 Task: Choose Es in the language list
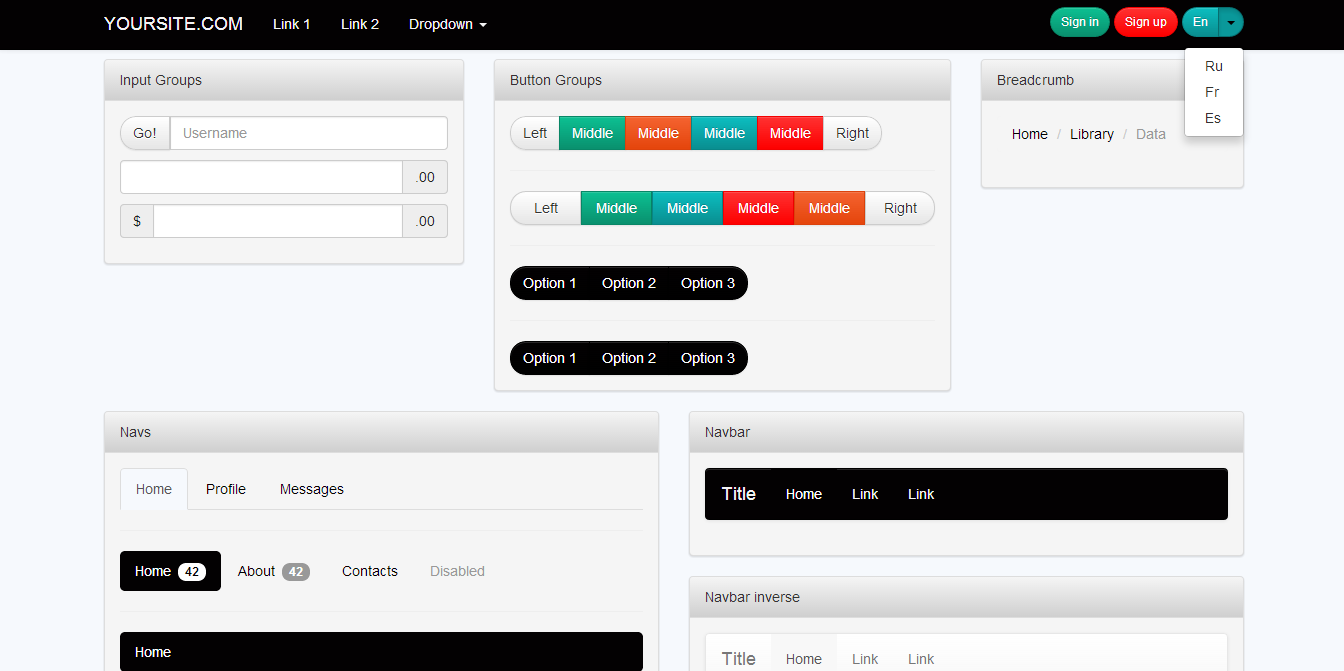tap(1212, 118)
